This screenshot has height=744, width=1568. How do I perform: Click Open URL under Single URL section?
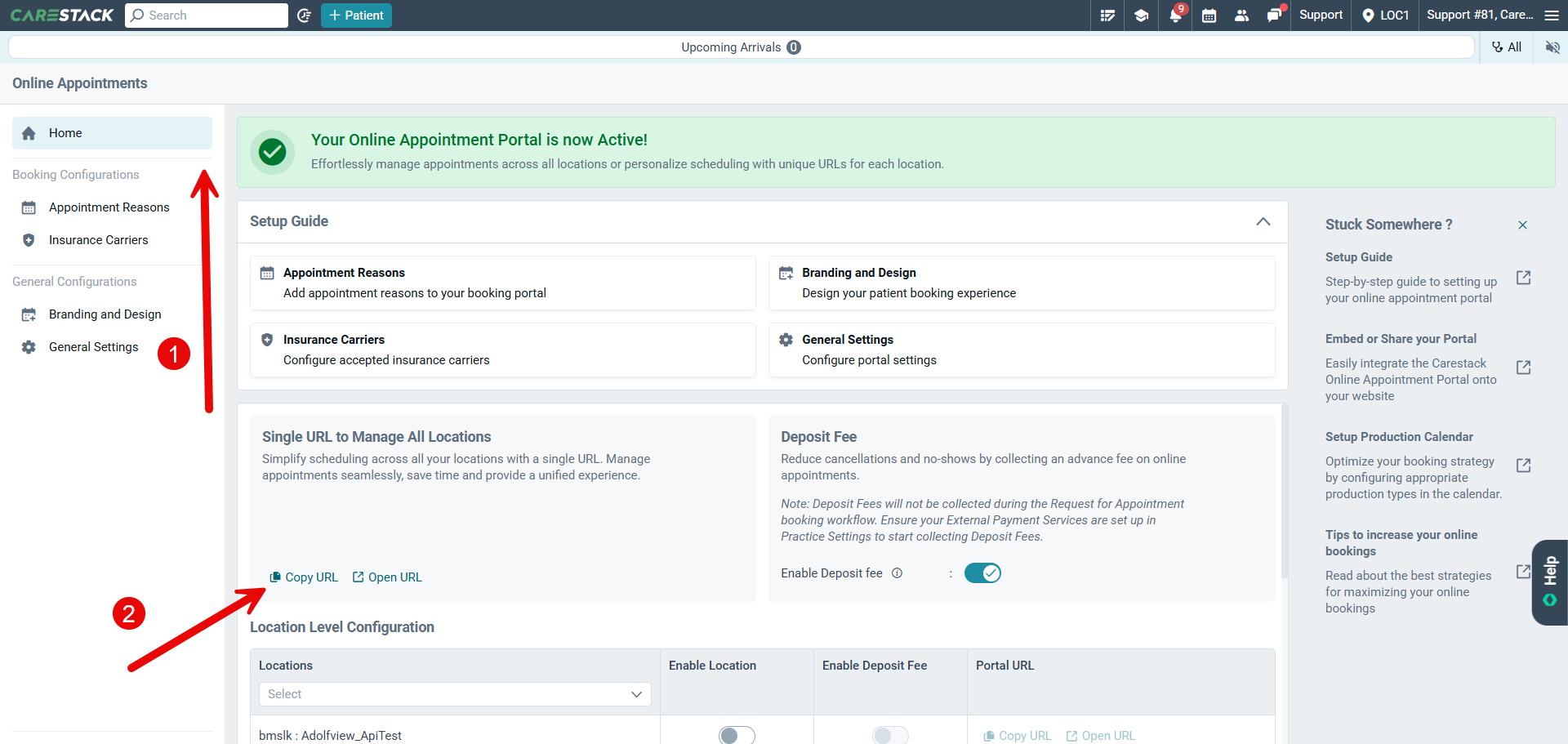(x=387, y=577)
